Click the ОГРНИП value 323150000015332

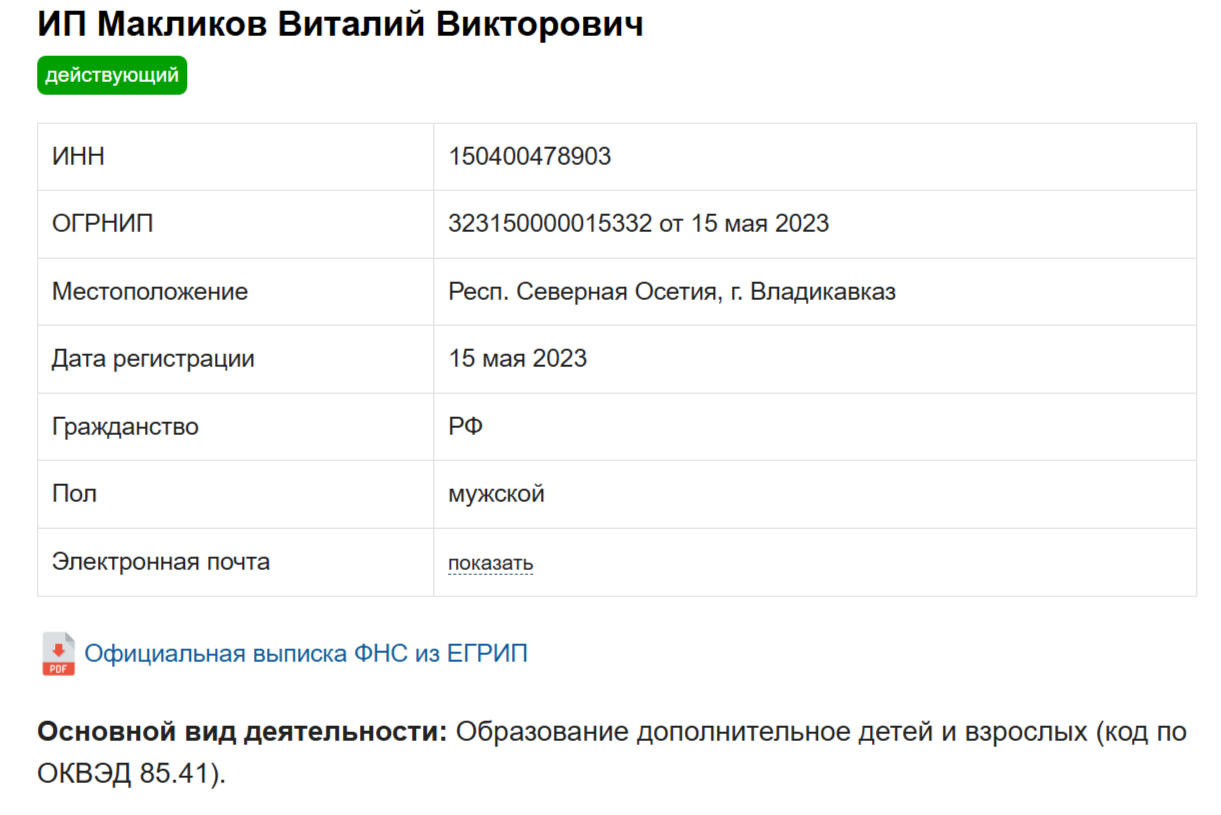pos(550,224)
